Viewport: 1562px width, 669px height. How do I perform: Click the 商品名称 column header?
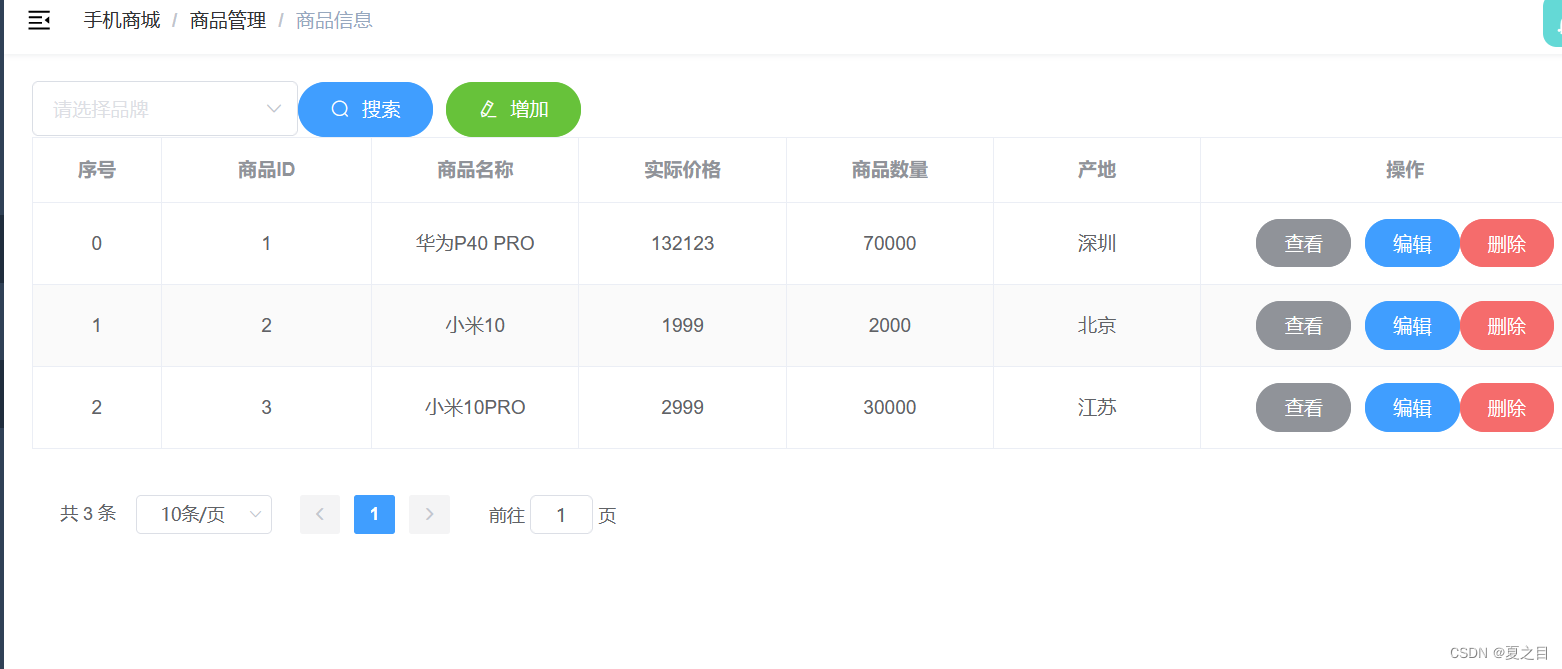coord(475,170)
